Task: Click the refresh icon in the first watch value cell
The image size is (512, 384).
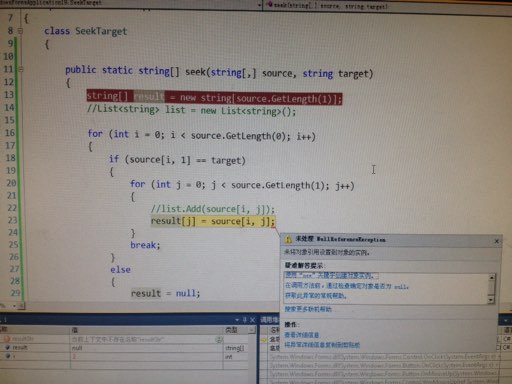Action: pyautogui.click(x=219, y=339)
